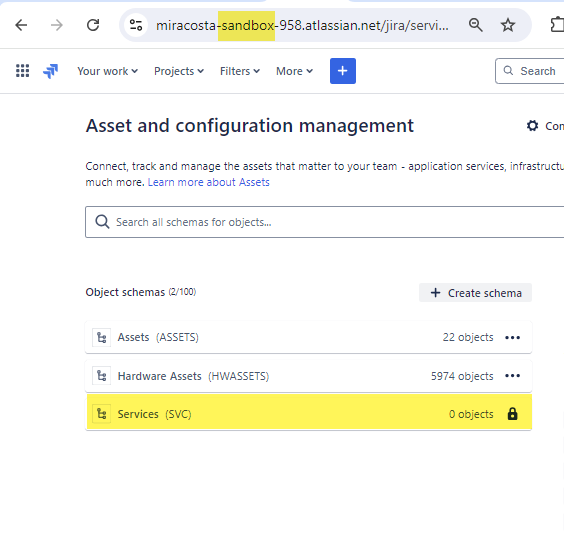Bookmark this page with the star icon
Image resolution: width=564 pixels, height=560 pixels.
(x=508, y=25)
